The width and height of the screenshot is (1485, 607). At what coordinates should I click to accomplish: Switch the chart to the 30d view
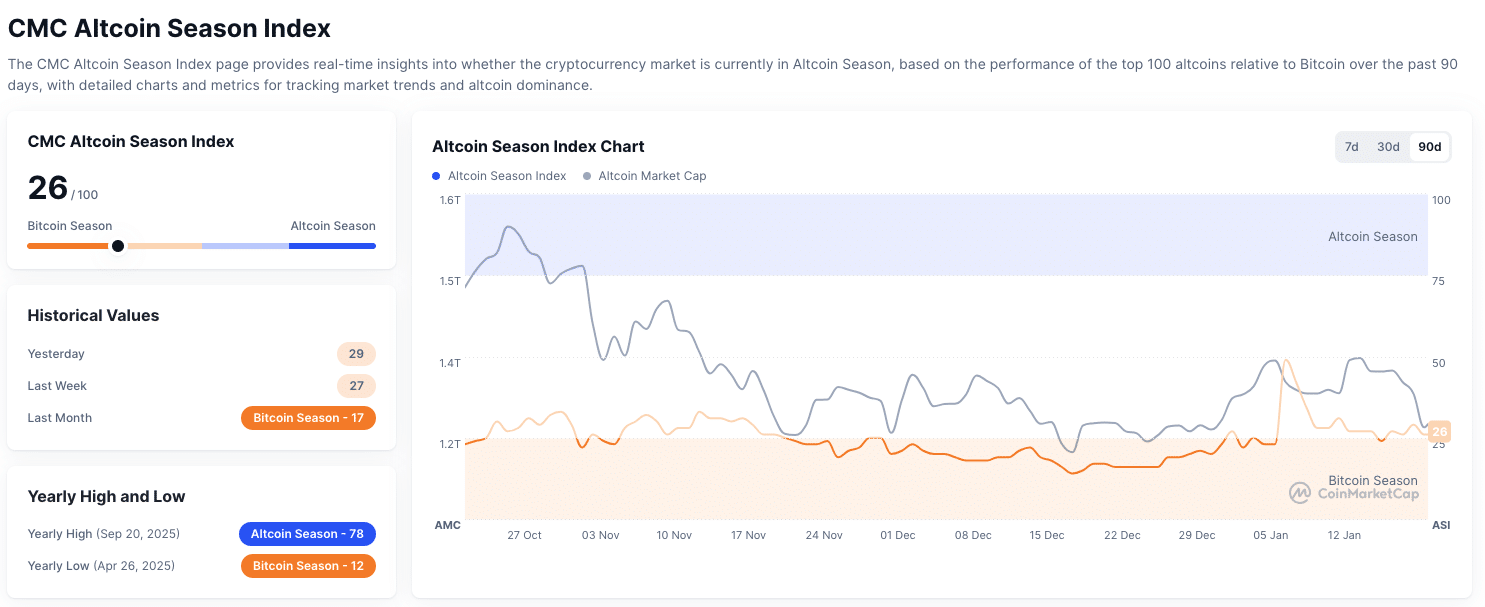pos(1388,146)
